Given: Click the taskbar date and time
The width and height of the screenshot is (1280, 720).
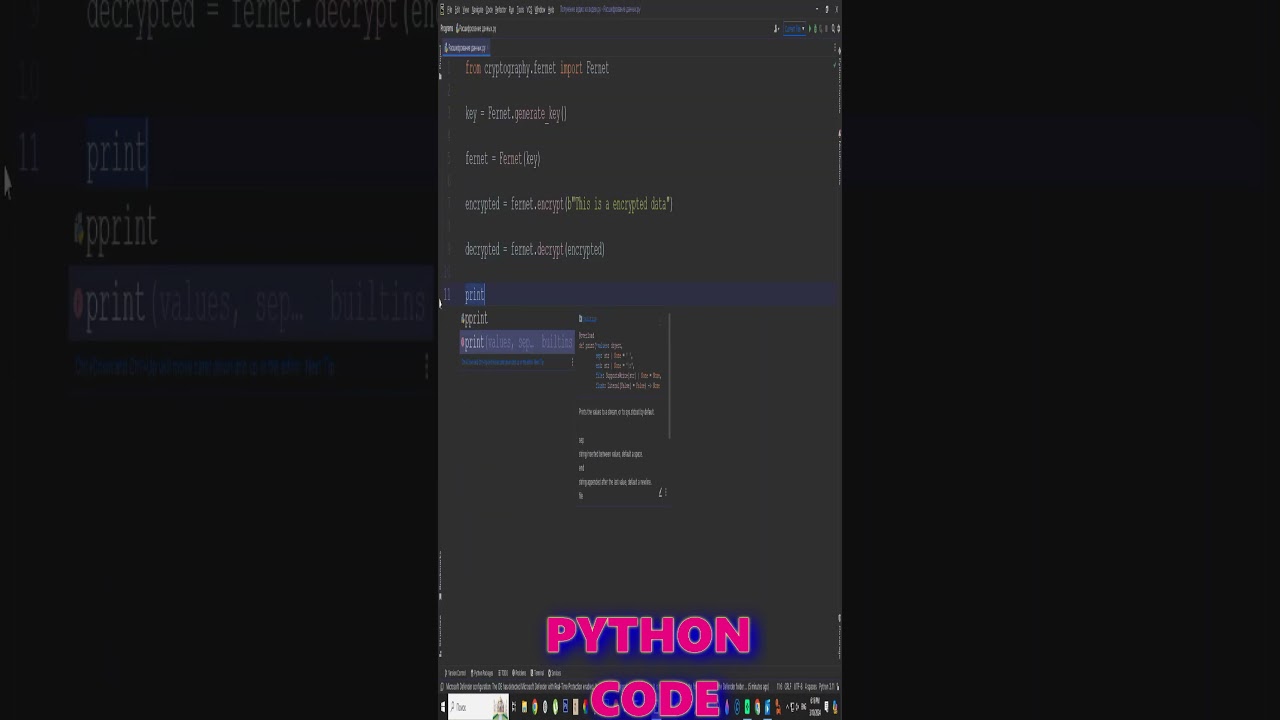Looking at the screenshot, I should (x=814, y=707).
